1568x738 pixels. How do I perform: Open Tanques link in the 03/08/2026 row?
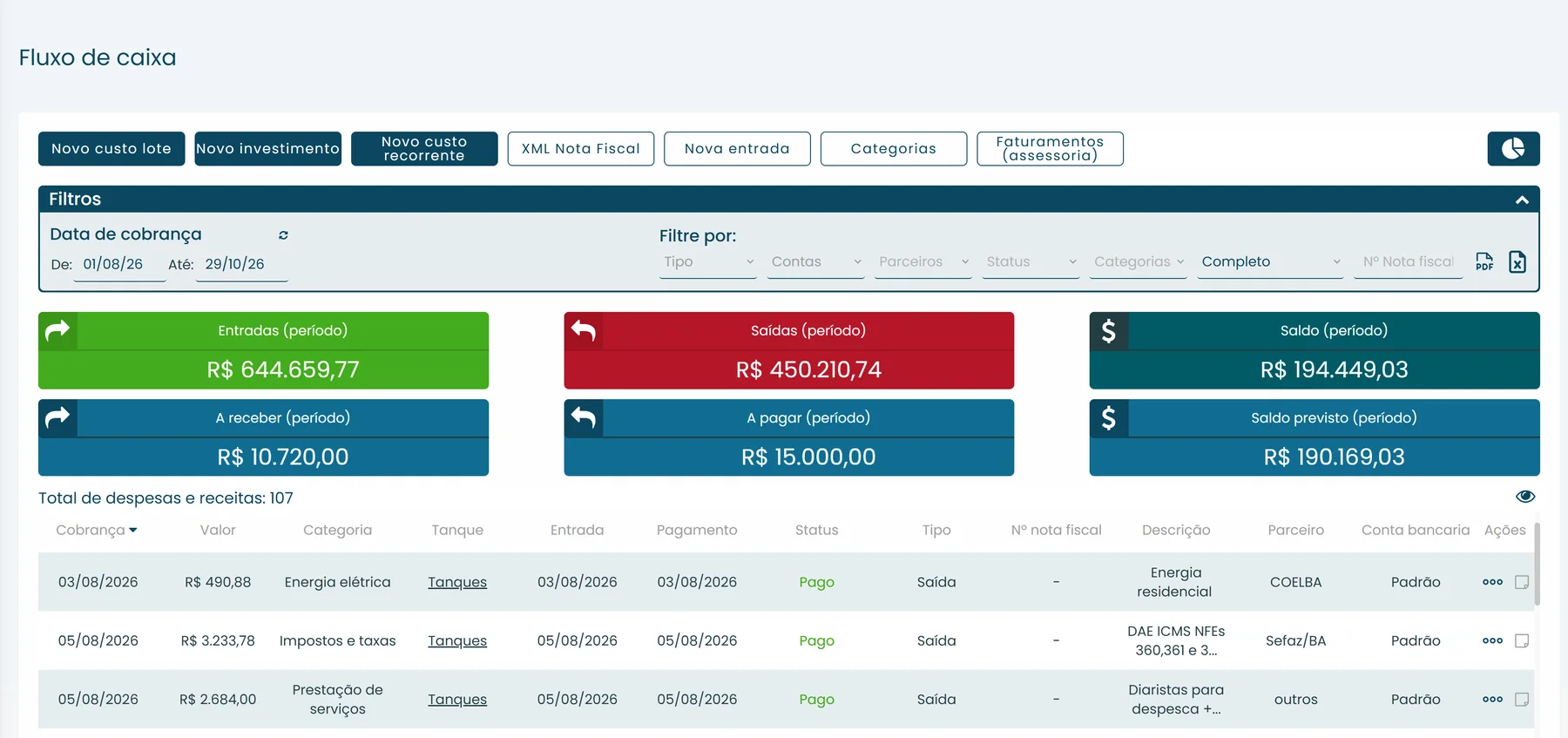pyautogui.click(x=457, y=582)
